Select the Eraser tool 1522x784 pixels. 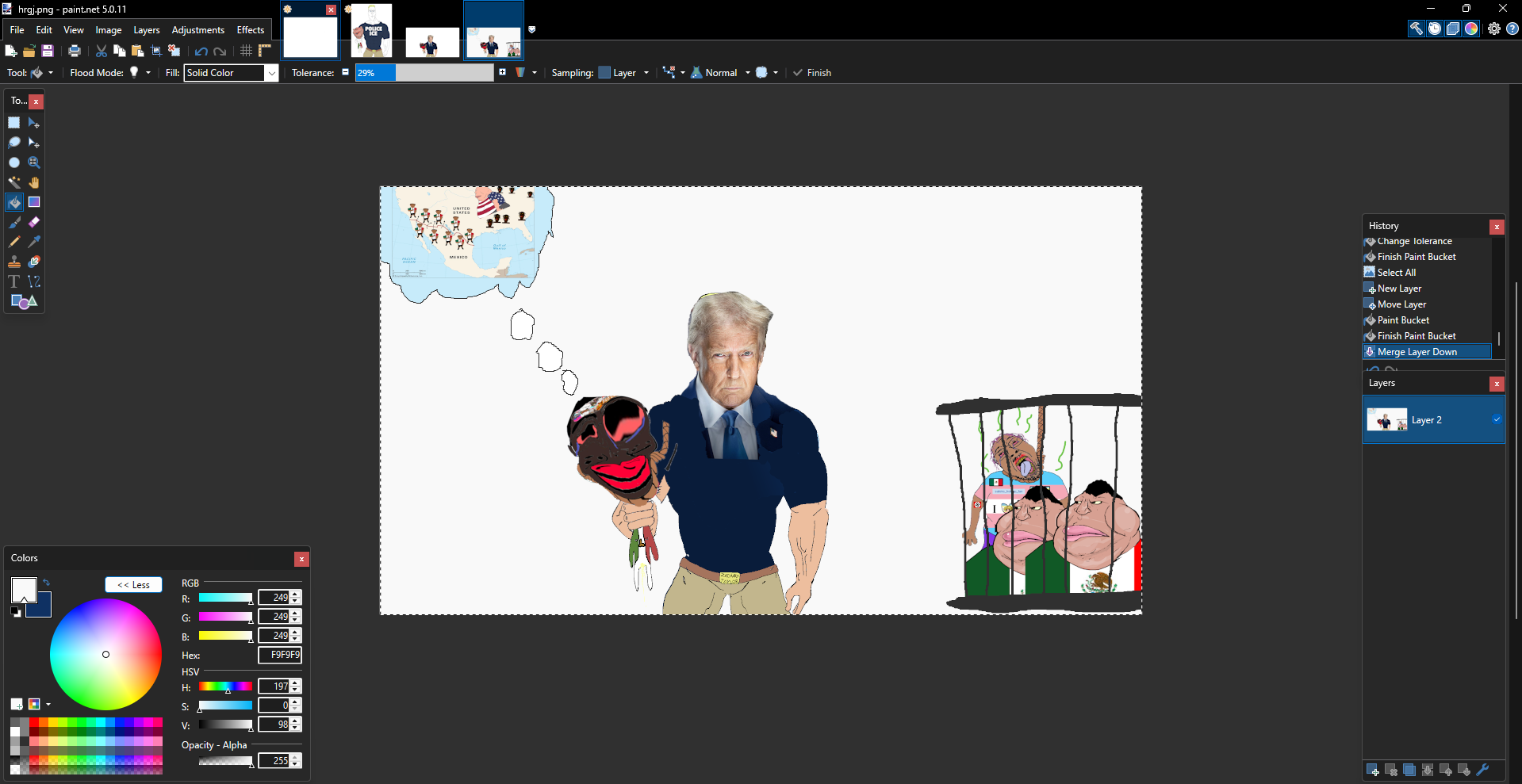34,222
